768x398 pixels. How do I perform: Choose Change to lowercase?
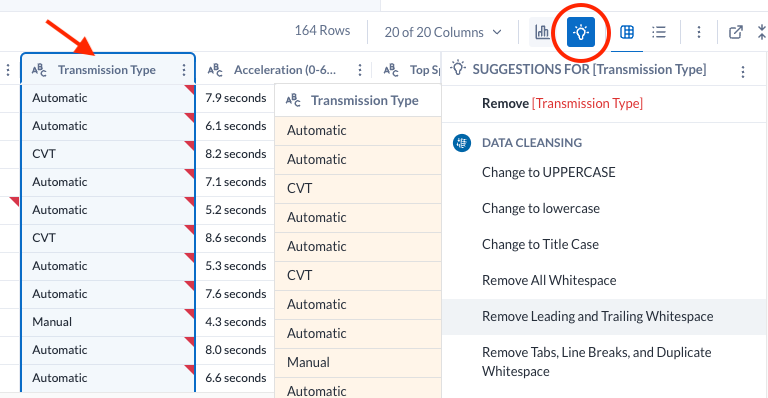click(x=541, y=209)
